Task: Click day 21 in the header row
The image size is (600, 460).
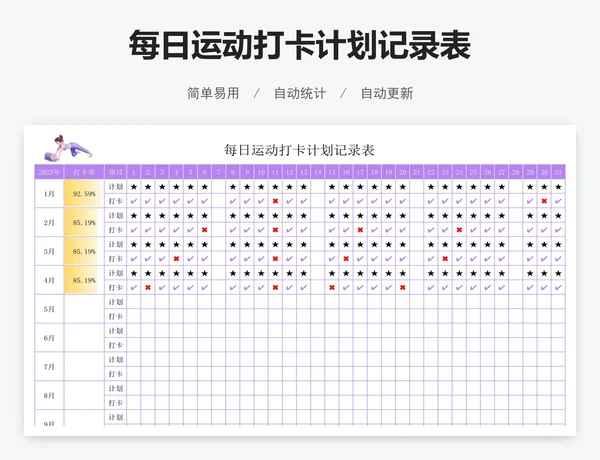Action: tap(417, 172)
